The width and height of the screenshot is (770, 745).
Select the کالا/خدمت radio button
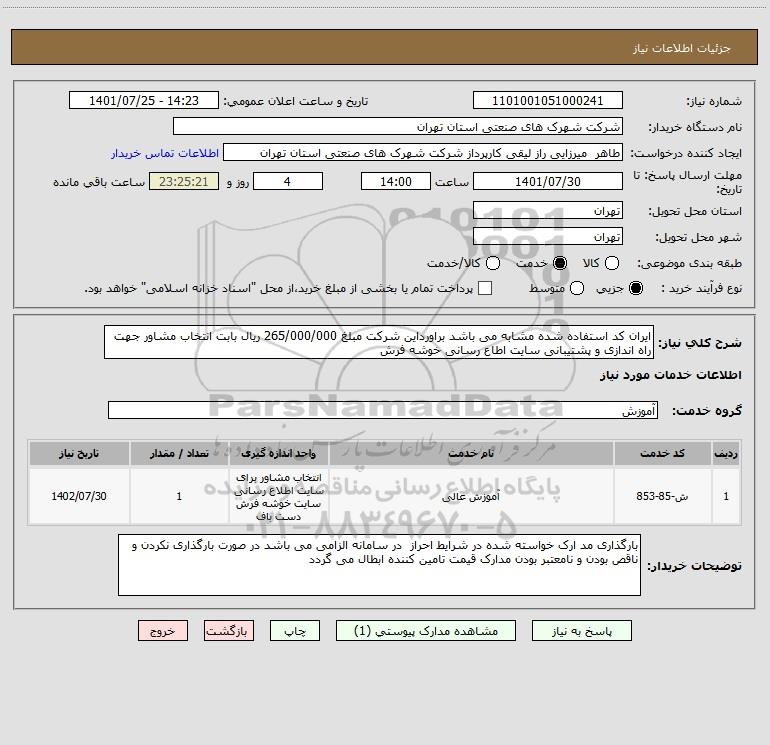click(493, 263)
